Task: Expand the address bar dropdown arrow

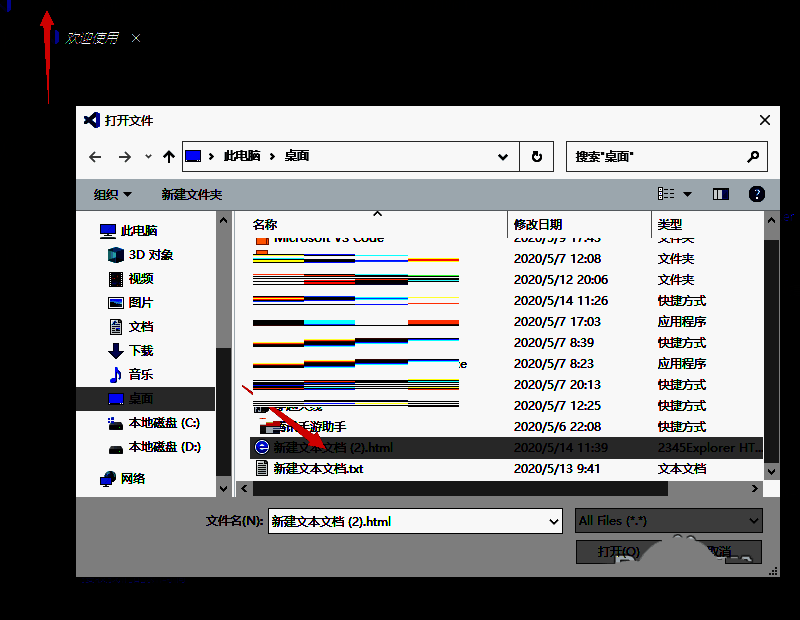Action: coord(503,157)
